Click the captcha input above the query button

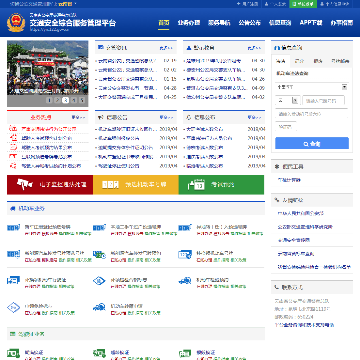[x=286, y=127]
